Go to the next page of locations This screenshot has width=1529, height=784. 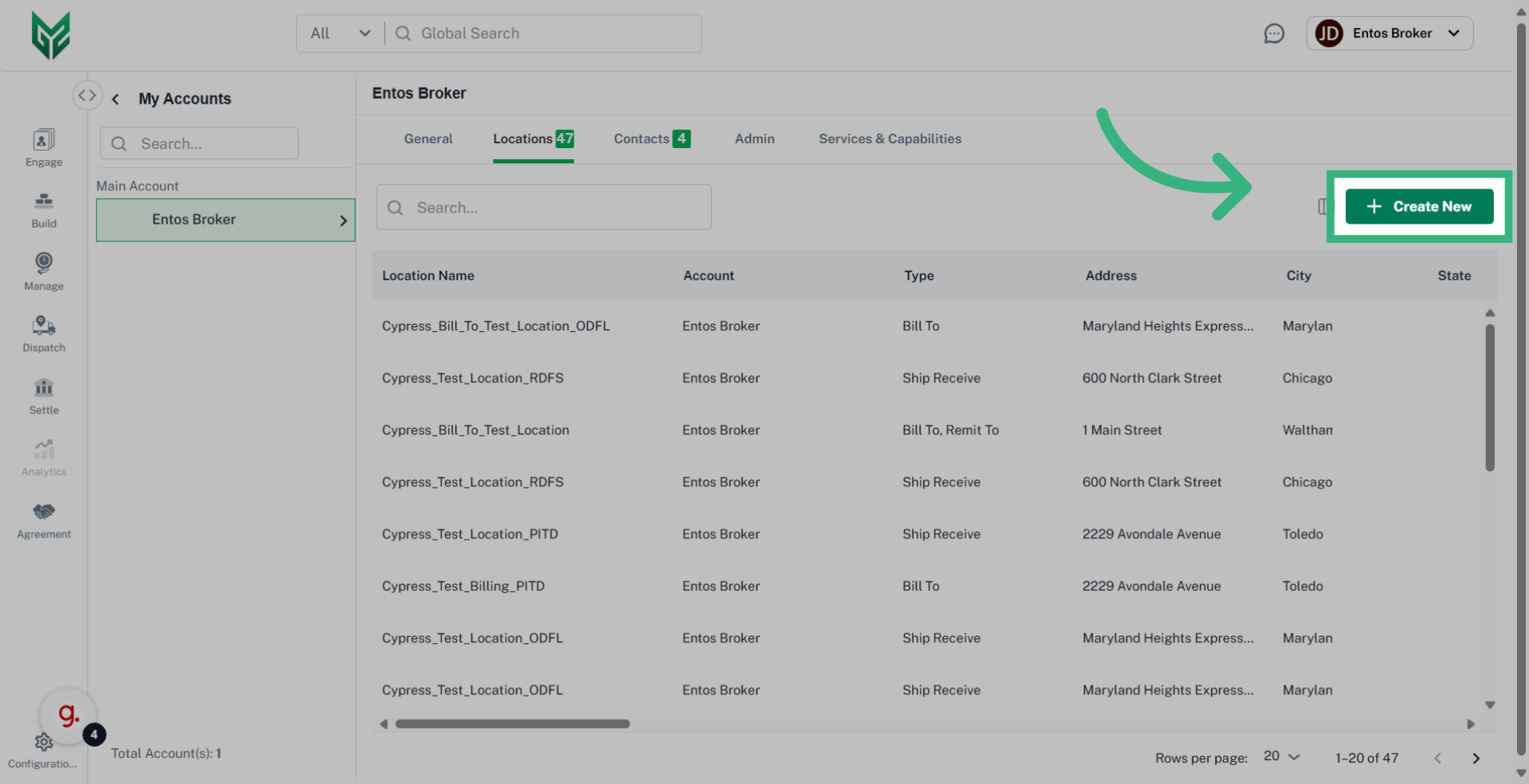pos(1476,758)
